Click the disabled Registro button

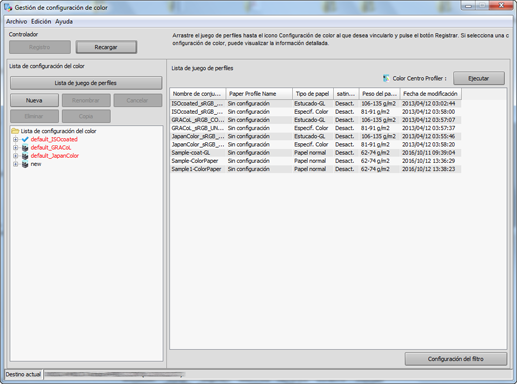[x=40, y=47]
